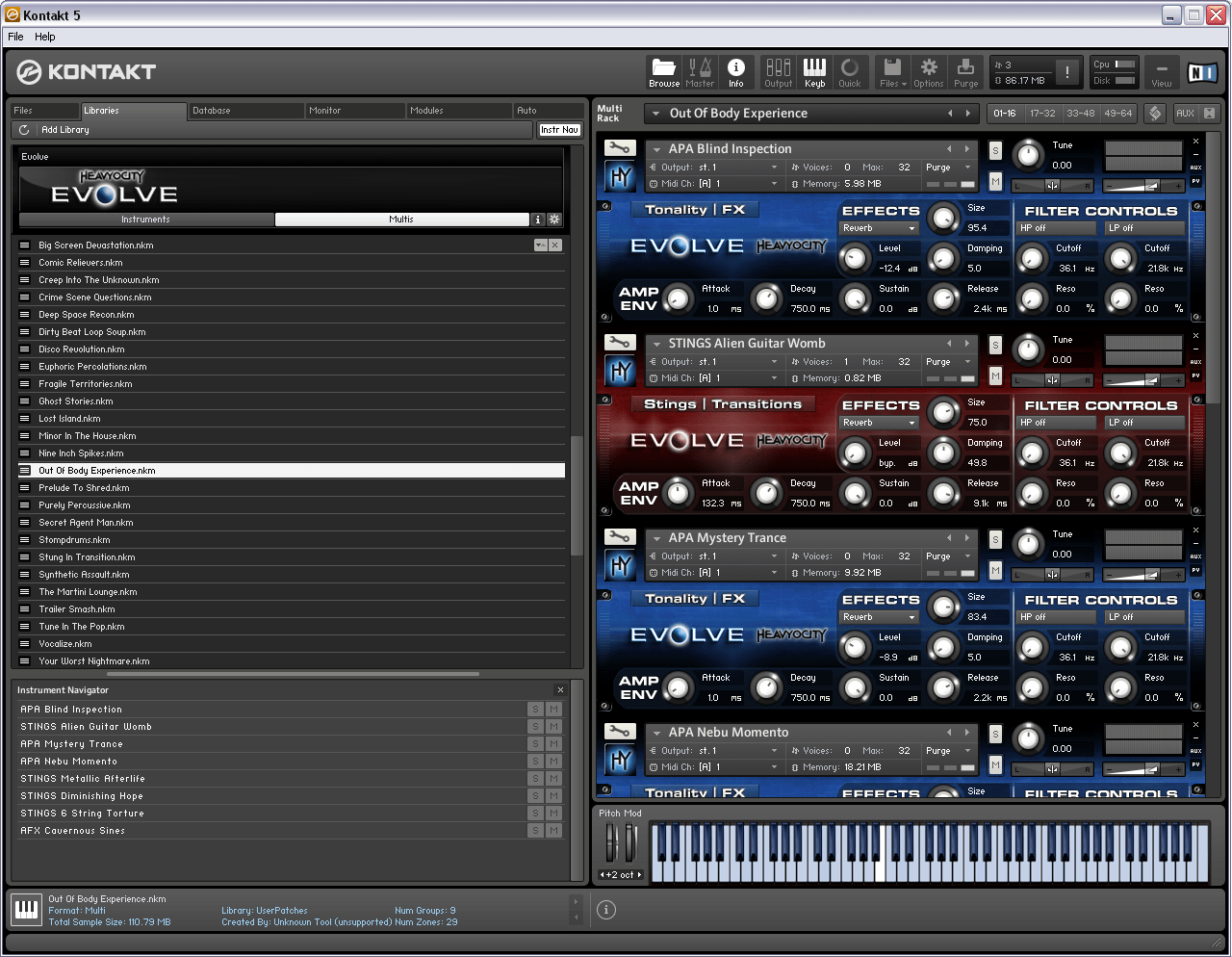Toggle LP off filter on STINGS Alien Guitar Womb
The image size is (1232, 957).
(1144, 423)
